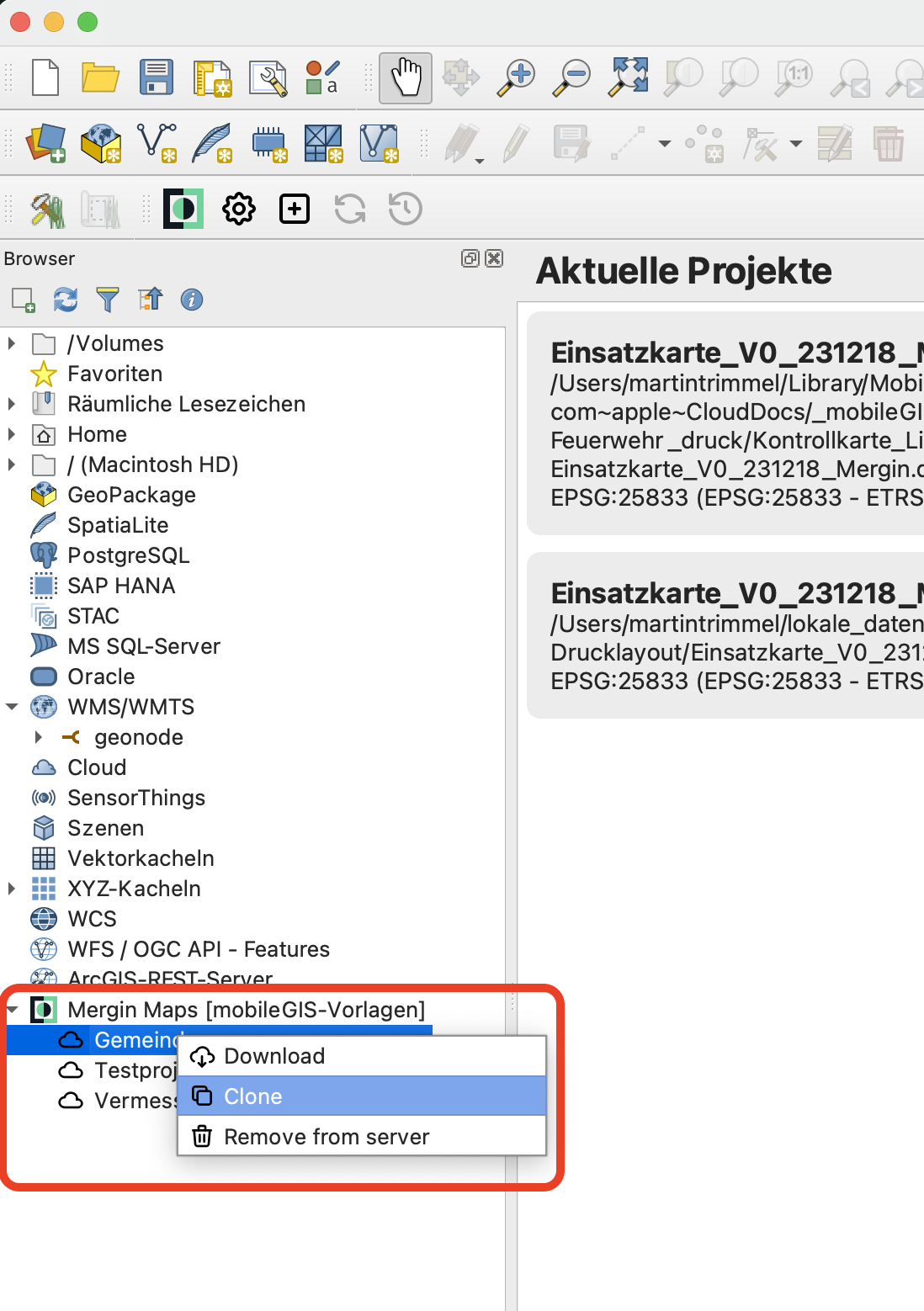
Task: Click the Browser Filter funnel icon
Action: click(108, 300)
